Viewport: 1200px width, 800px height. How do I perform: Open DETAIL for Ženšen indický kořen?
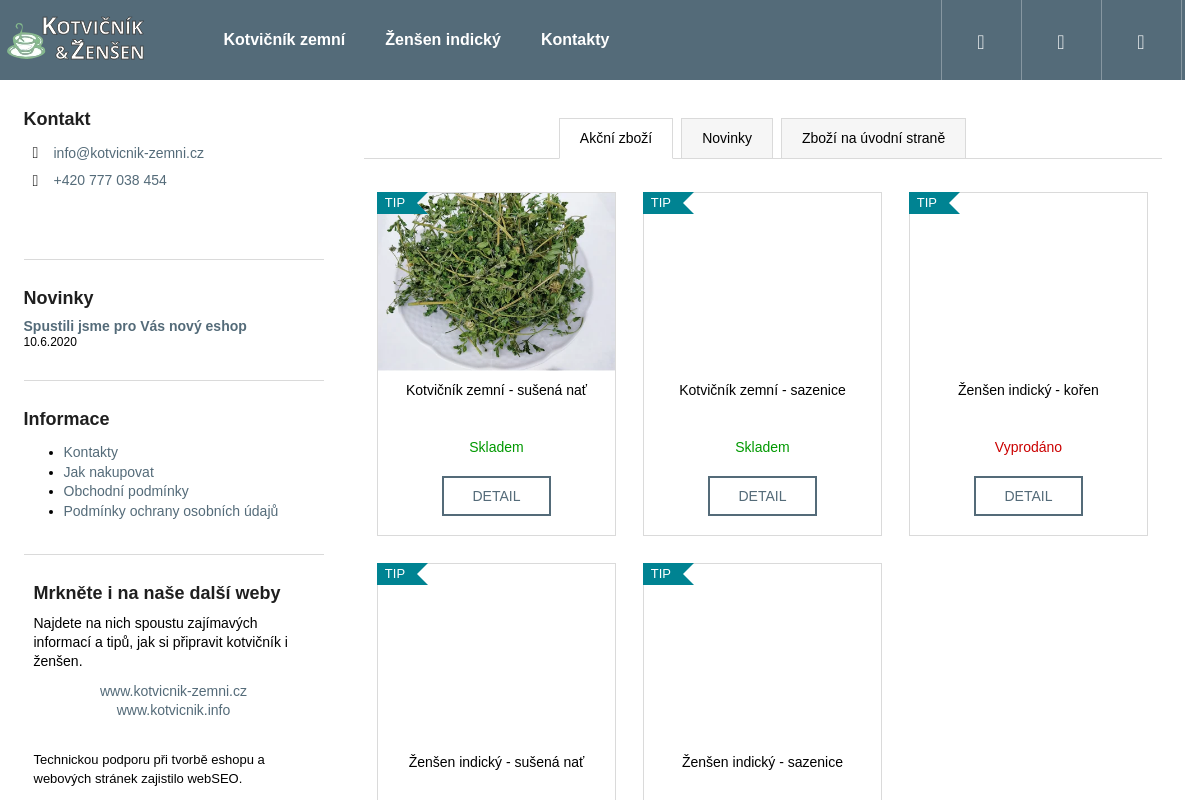point(1028,496)
